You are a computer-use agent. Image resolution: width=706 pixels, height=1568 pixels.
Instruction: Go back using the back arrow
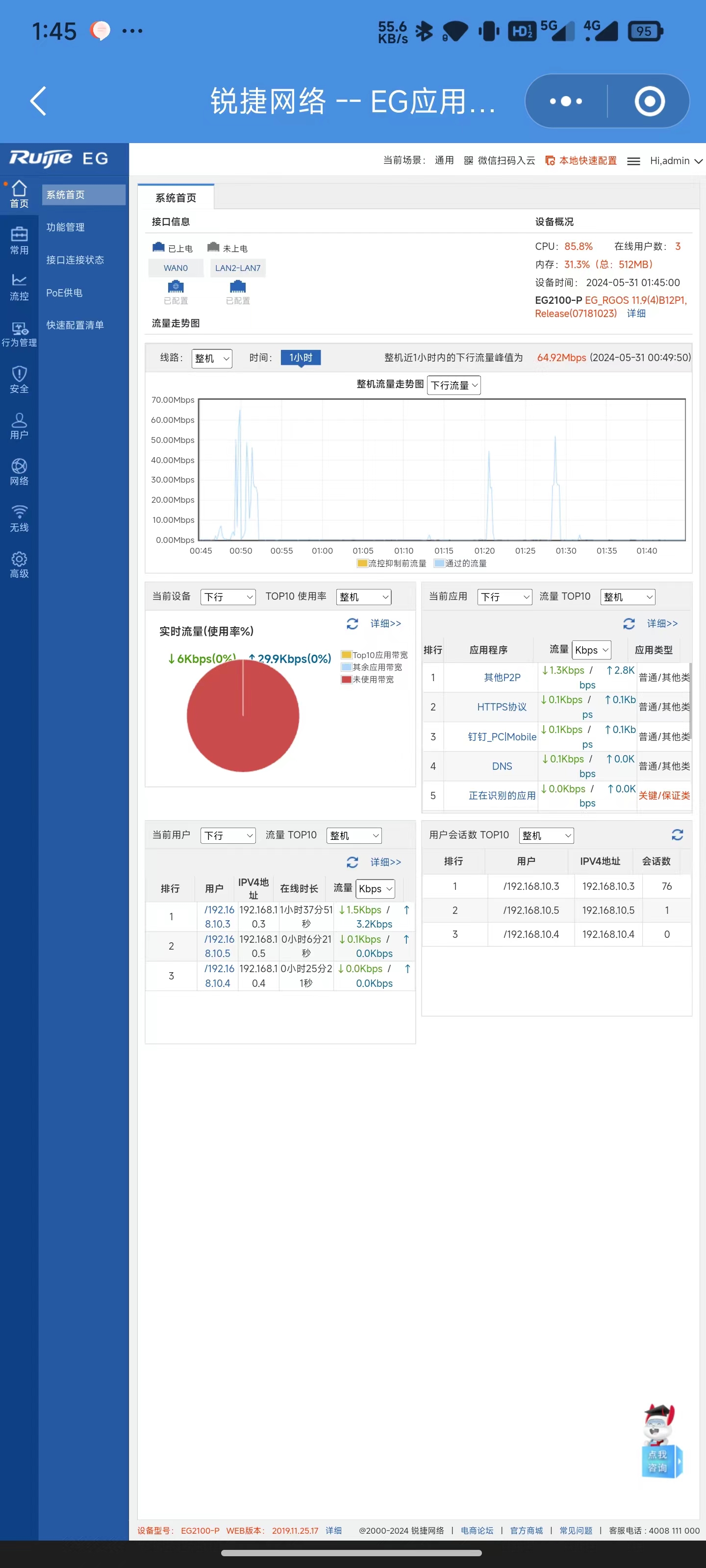38,101
